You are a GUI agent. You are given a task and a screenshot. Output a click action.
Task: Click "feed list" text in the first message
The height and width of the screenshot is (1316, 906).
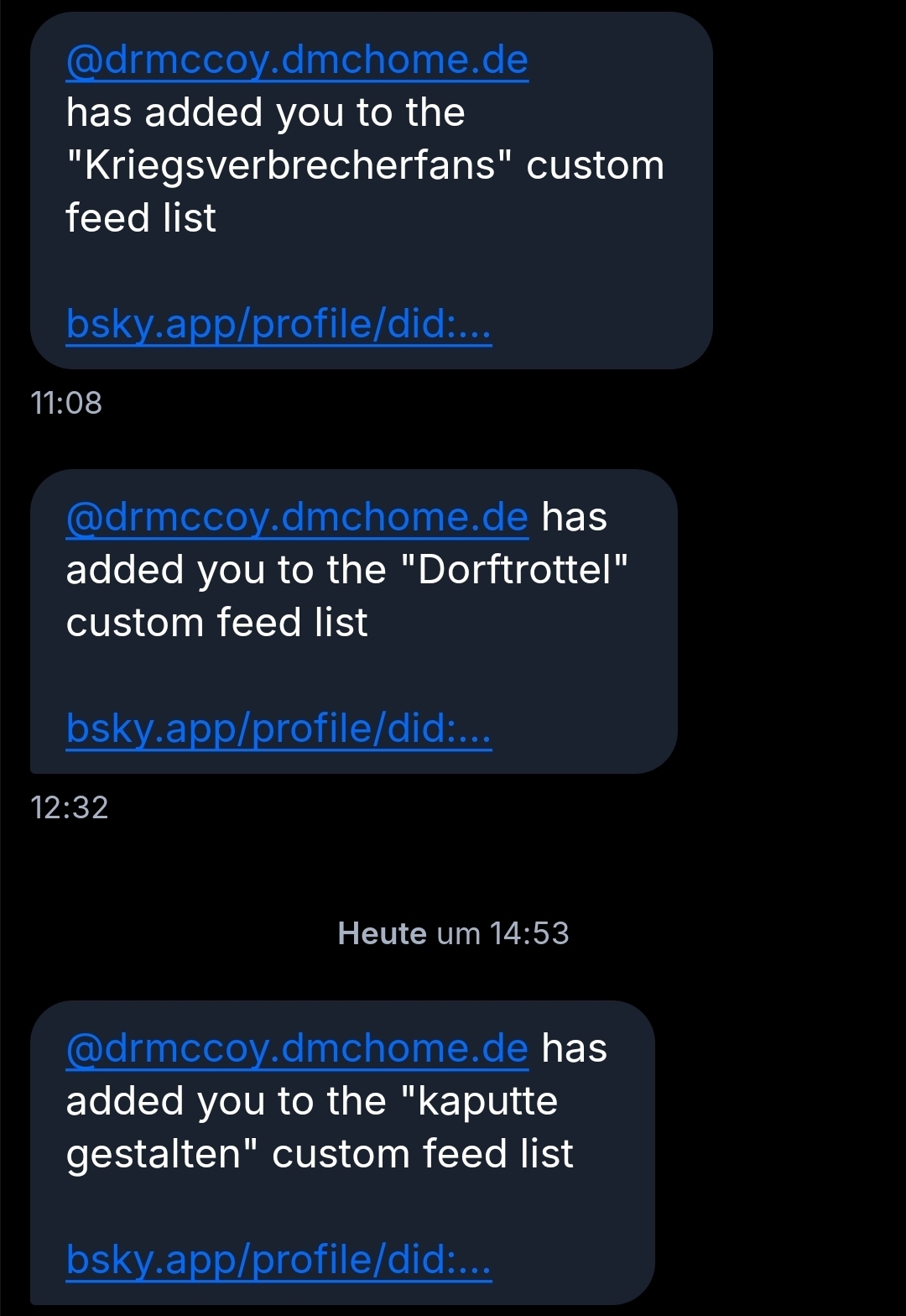(141, 218)
